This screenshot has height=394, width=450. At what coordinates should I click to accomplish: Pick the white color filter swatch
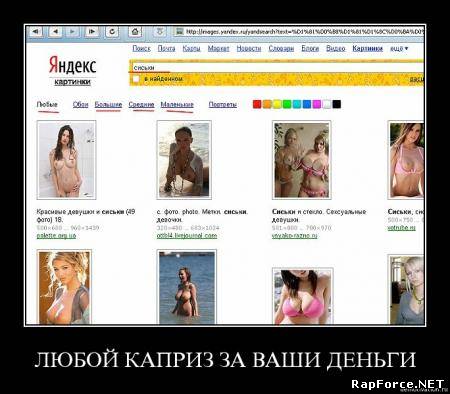click(x=327, y=104)
